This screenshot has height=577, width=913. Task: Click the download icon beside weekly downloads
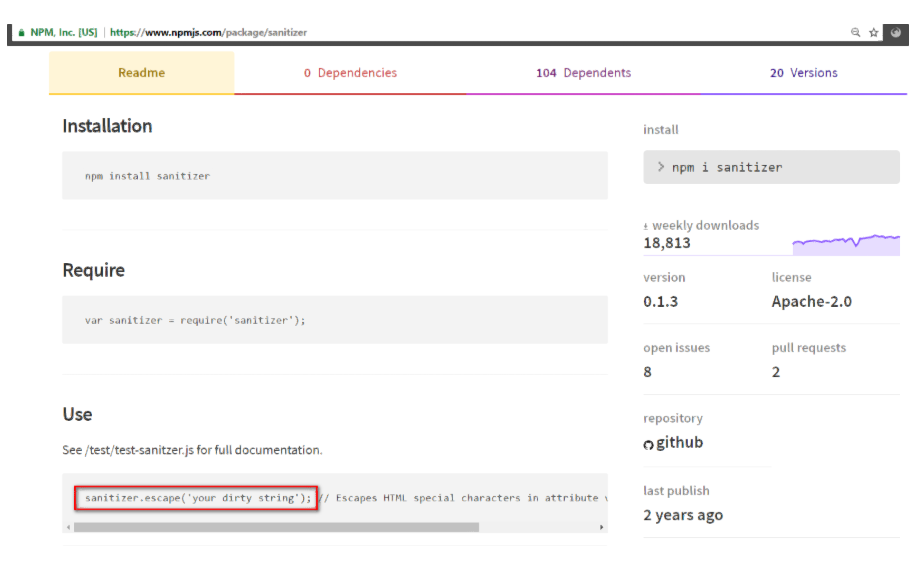646,226
